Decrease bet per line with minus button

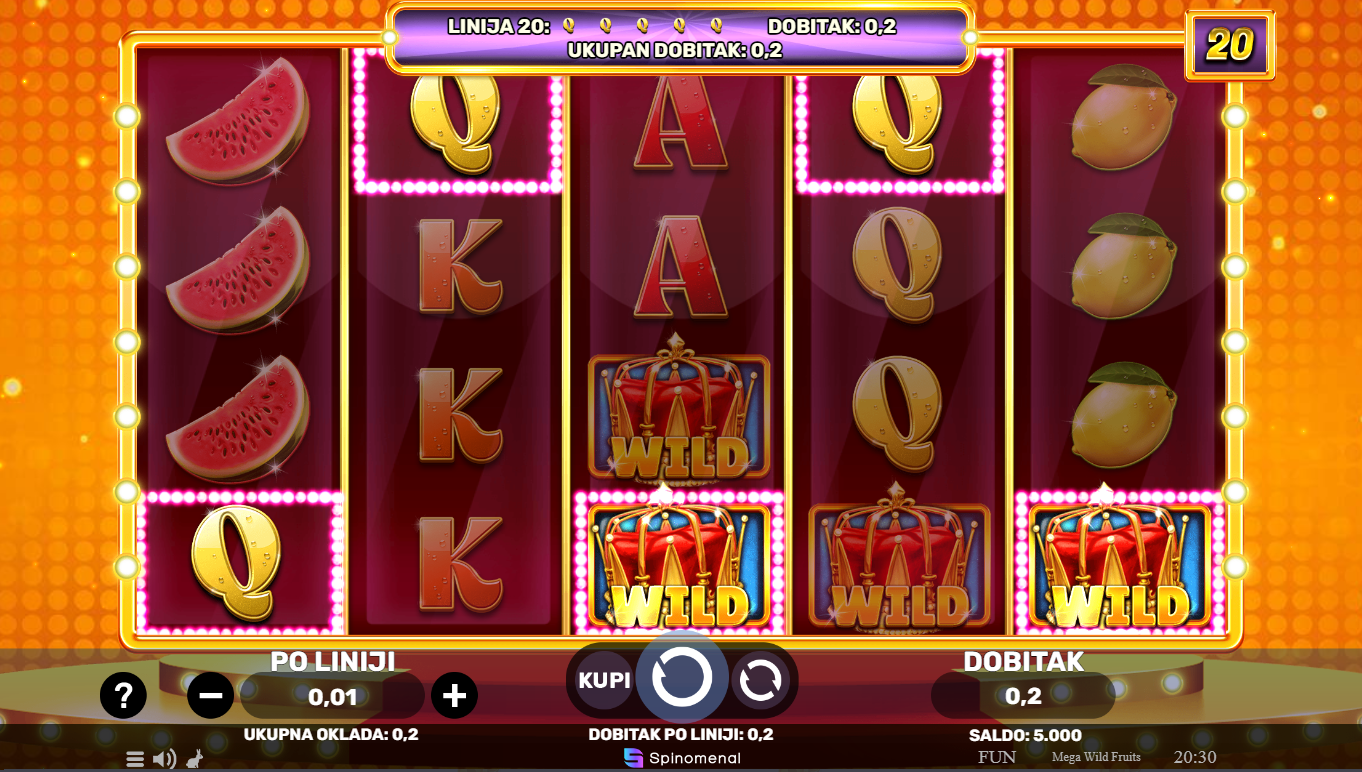(x=211, y=695)
